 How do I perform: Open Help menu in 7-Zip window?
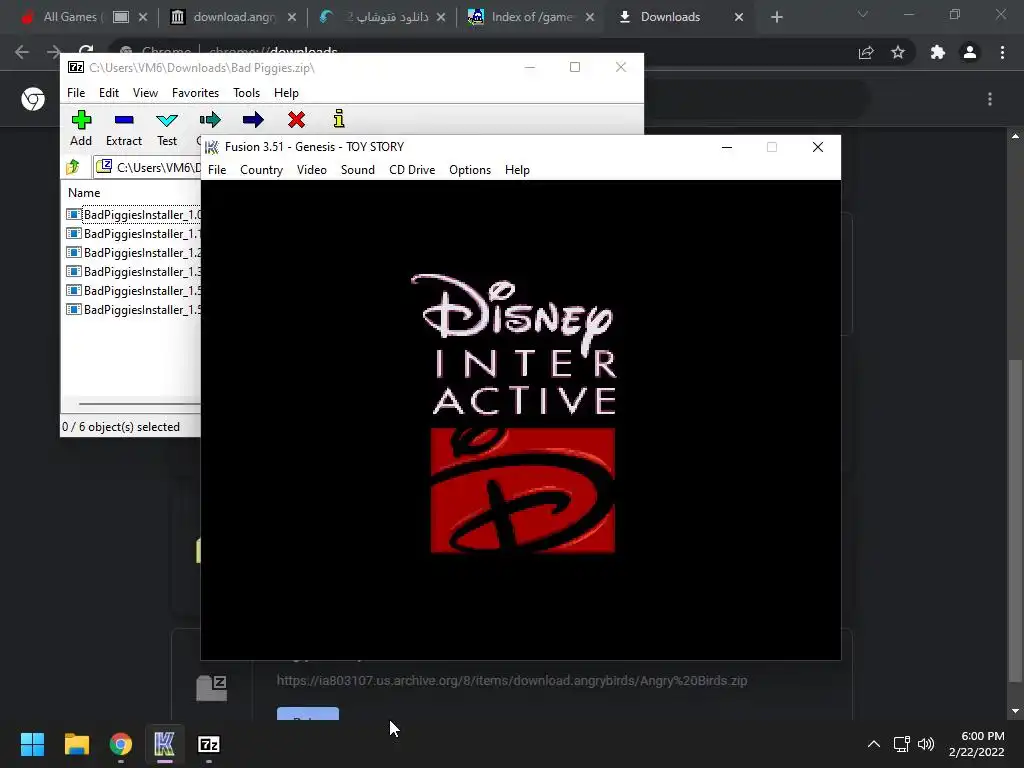pyautogui.click(x=286, y=93)
